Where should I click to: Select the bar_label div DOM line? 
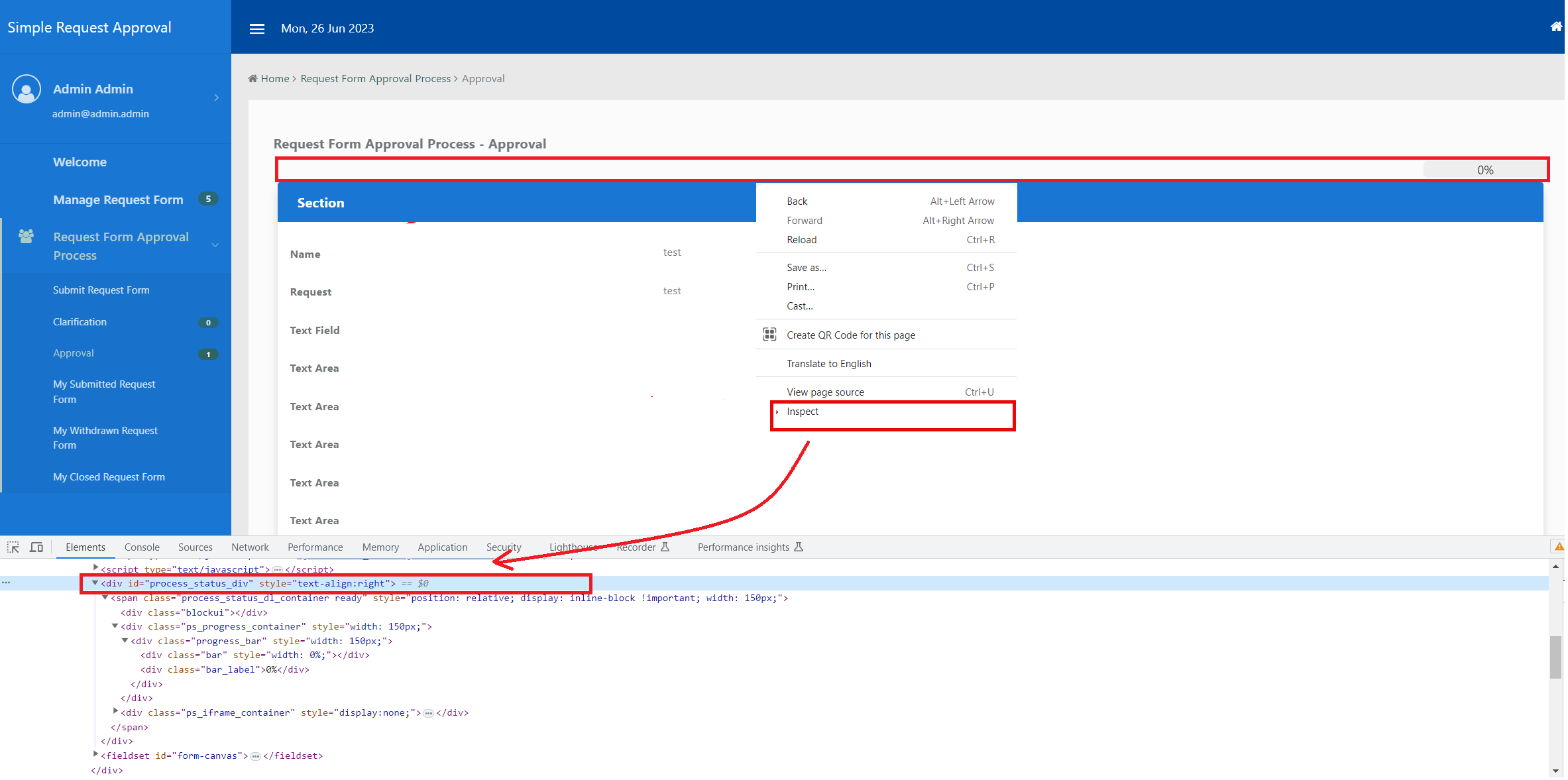(225, 670)
